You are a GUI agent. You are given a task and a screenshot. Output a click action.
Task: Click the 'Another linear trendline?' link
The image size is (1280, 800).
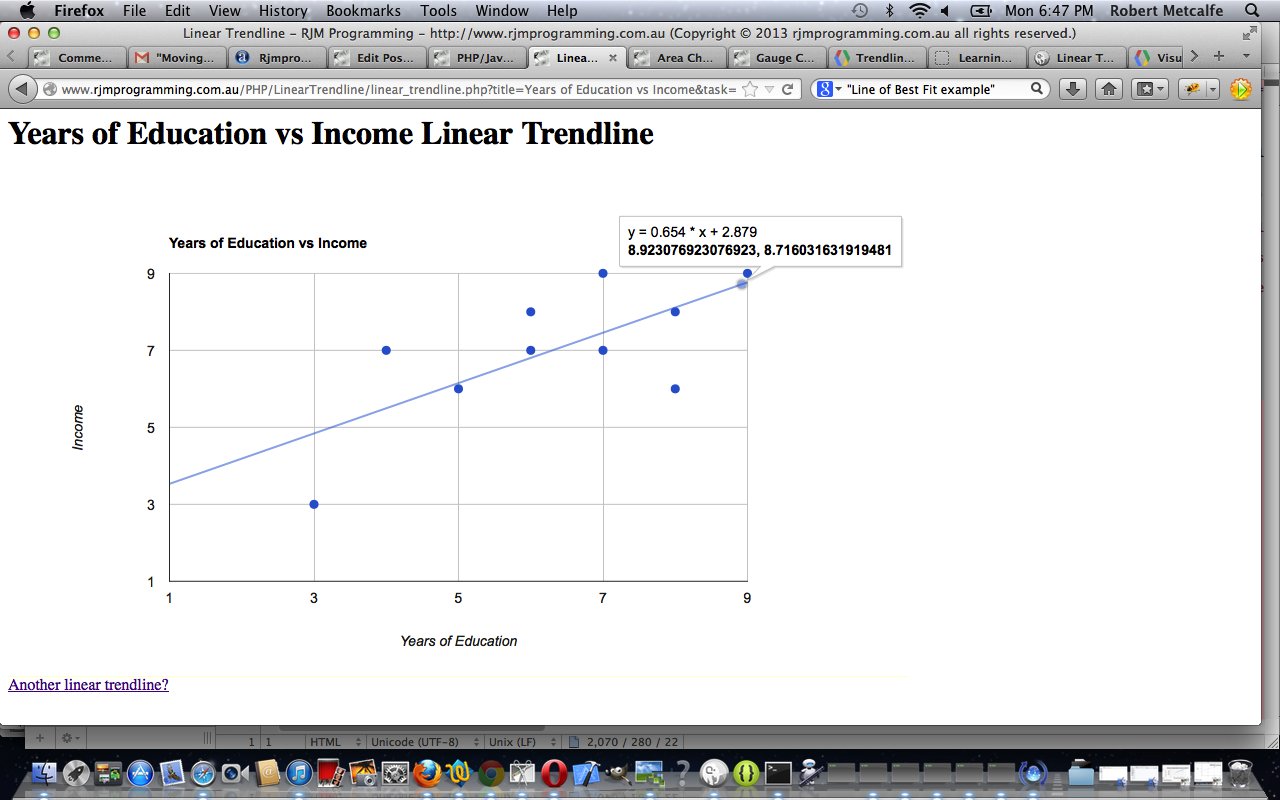[x=88, y=685]
